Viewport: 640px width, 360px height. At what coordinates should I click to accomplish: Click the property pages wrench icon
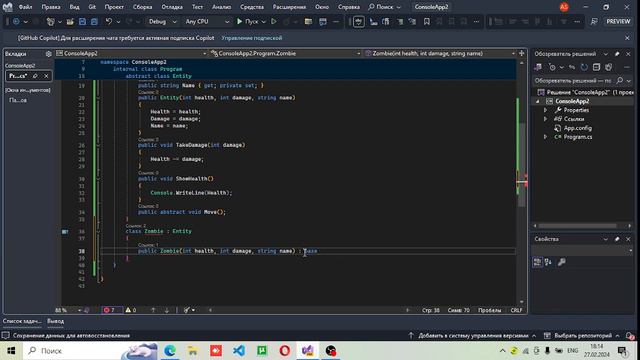coord(562,262)
